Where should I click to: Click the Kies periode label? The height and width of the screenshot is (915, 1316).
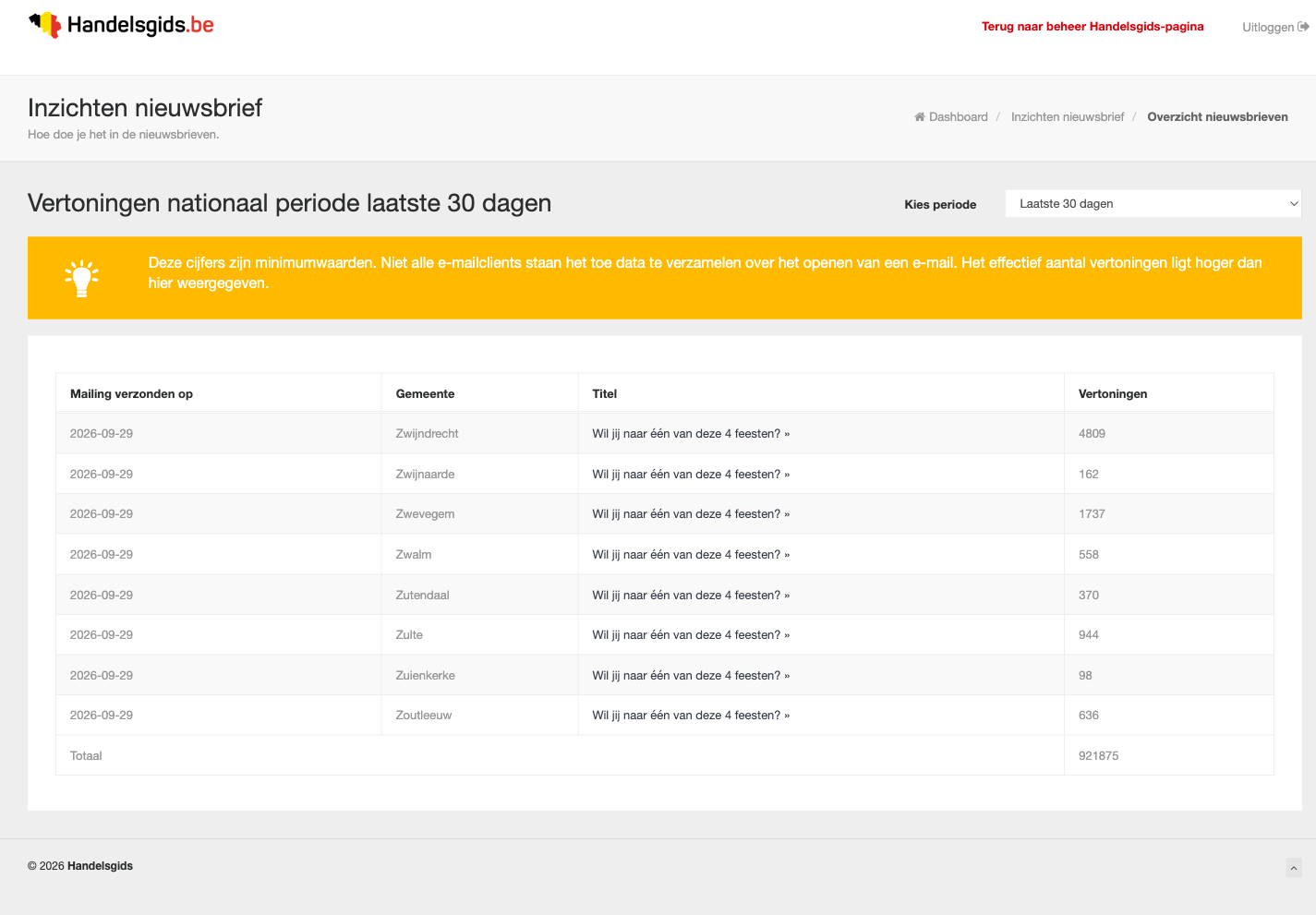940,205
